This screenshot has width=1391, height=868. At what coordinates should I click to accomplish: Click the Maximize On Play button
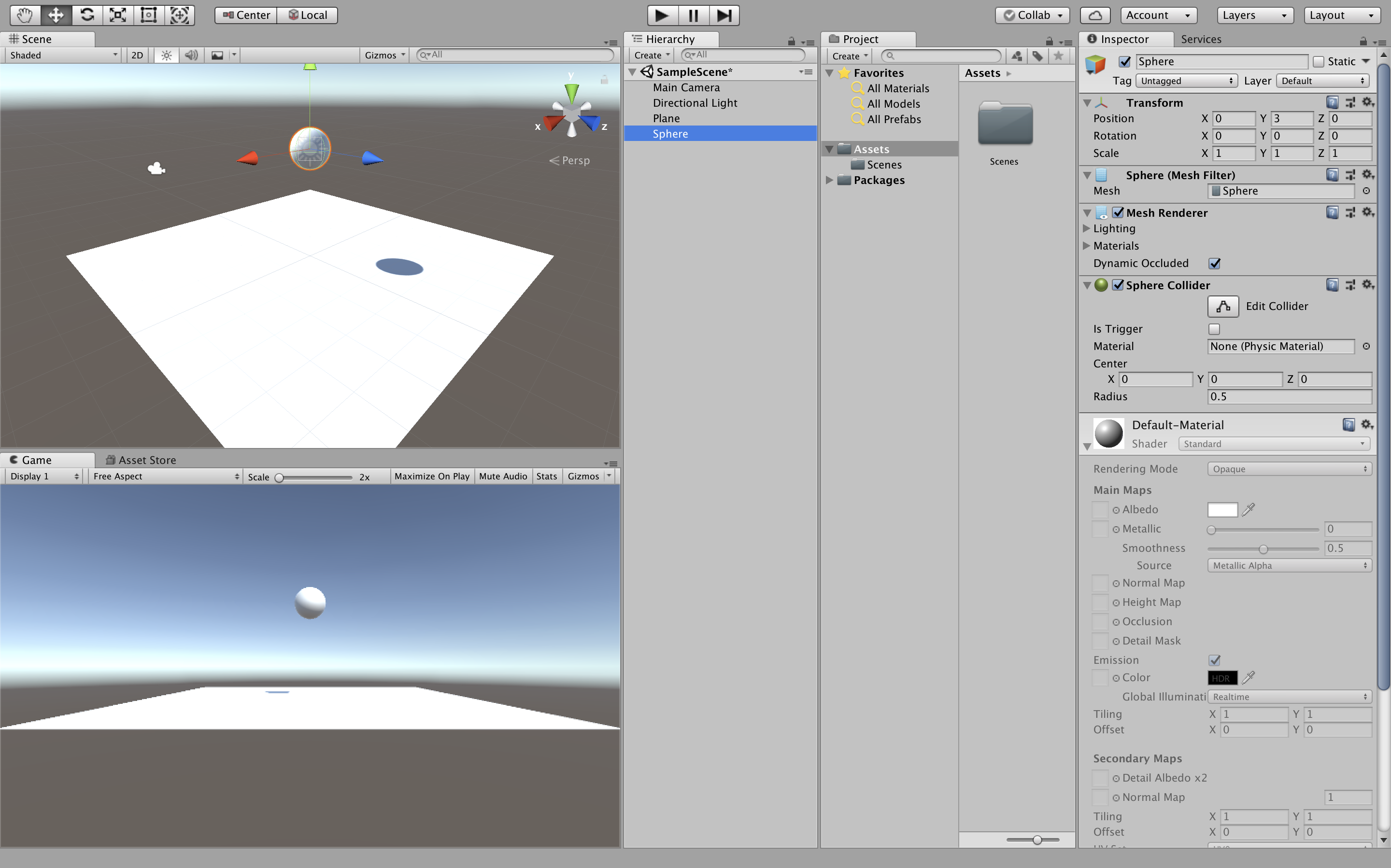[x=432, y=476]
